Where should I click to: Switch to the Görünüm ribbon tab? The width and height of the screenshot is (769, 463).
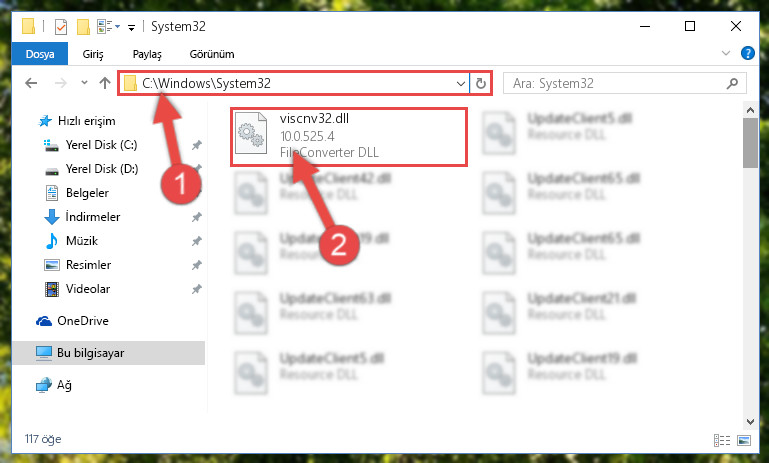[212, 54]
